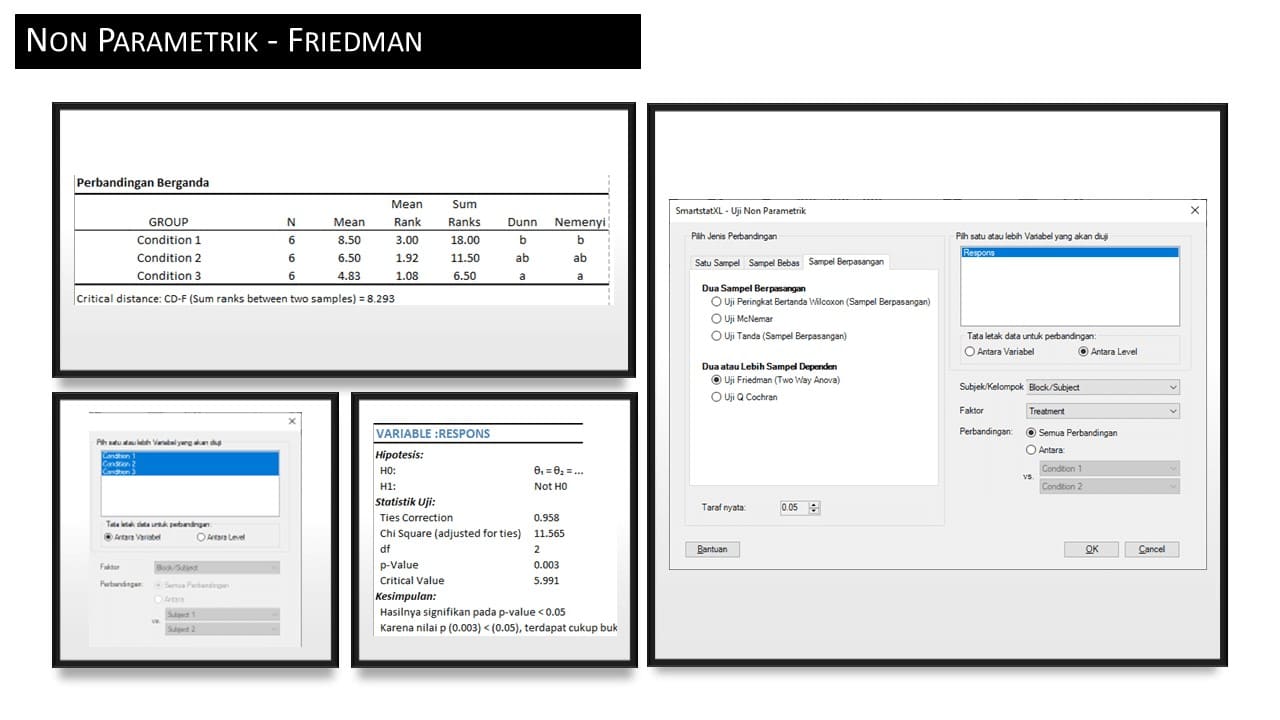Viewport: 1280px width, 720px height.
Task: Select Uji Friedman (Two Way Anova)
Action: tap(716, 380)
